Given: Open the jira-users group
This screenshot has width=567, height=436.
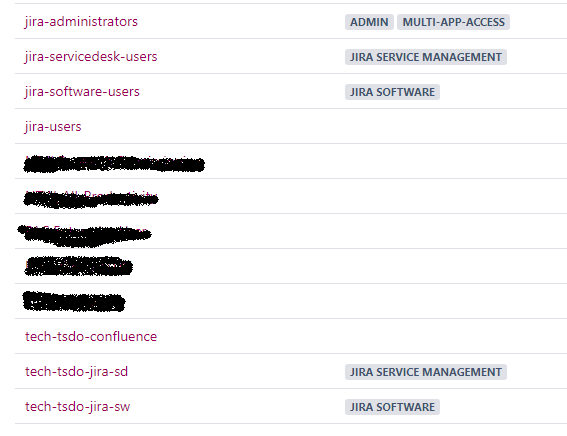Looking at the screenshot, I should click(53, 127).
